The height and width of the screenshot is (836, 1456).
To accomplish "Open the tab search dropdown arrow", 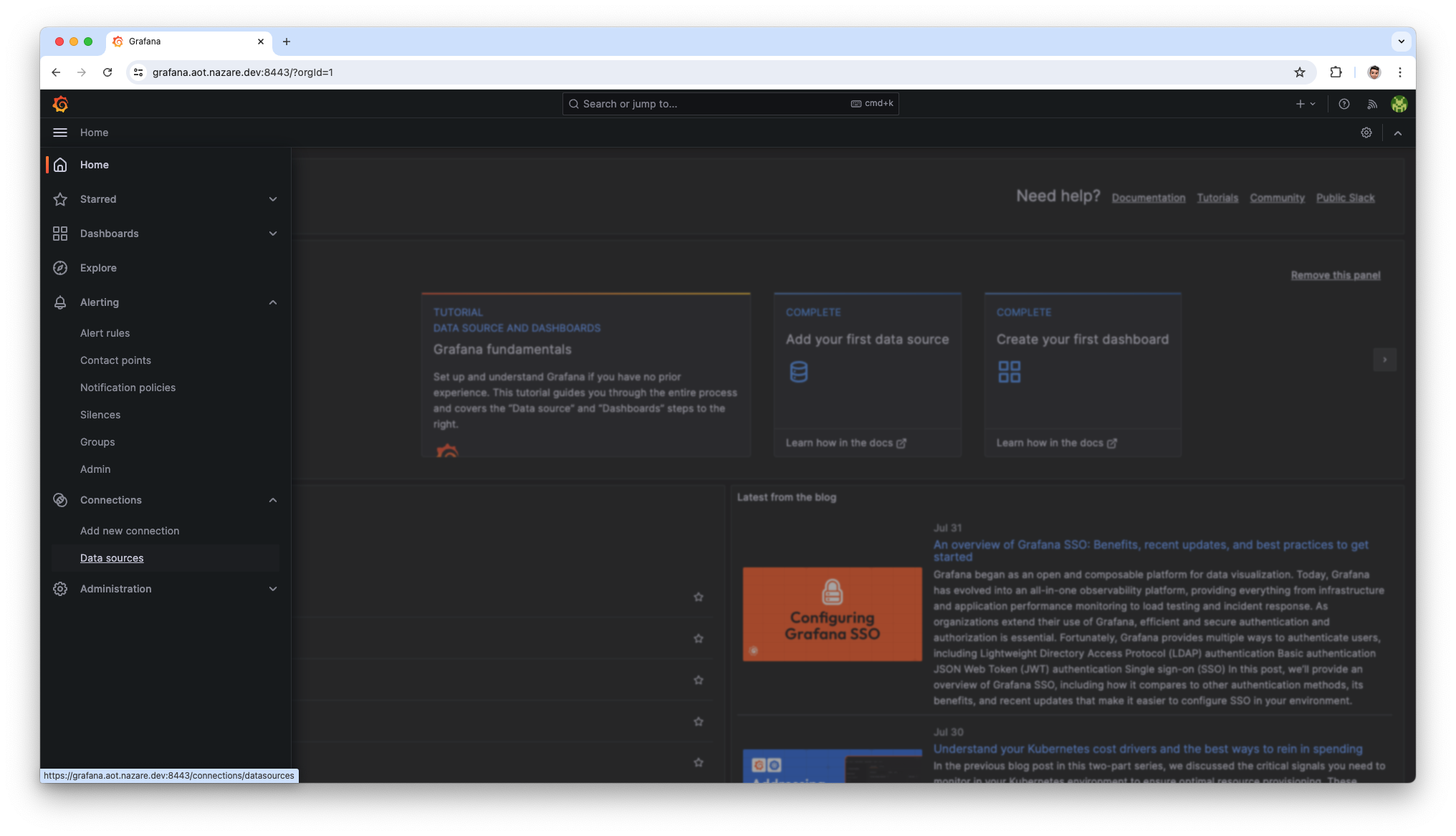I will click(x=1401, y=42).
